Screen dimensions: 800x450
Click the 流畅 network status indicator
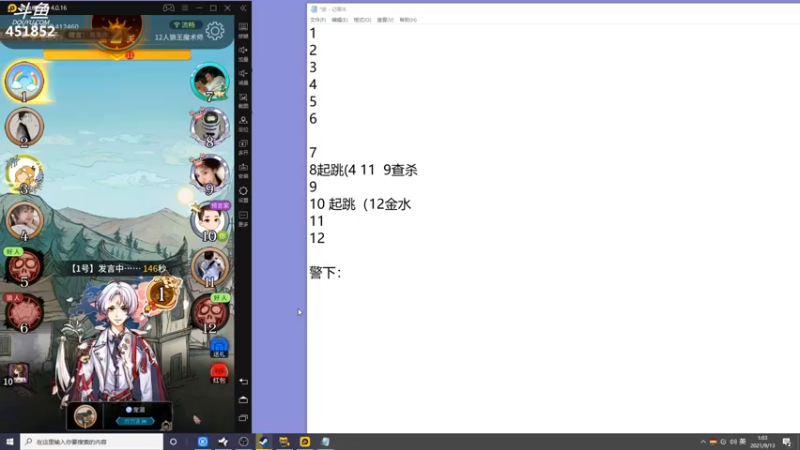[x=185, y=24]
